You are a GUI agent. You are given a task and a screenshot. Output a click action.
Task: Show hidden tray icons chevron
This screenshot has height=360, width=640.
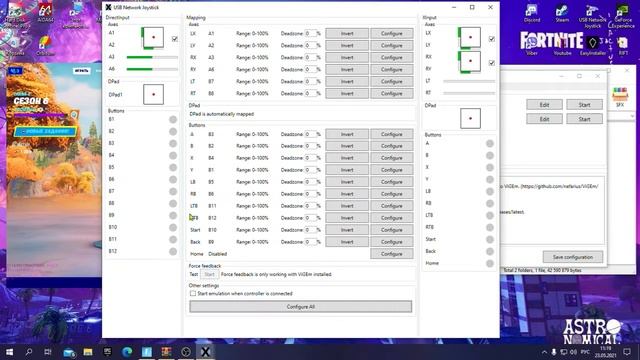(x=544, y=352)
